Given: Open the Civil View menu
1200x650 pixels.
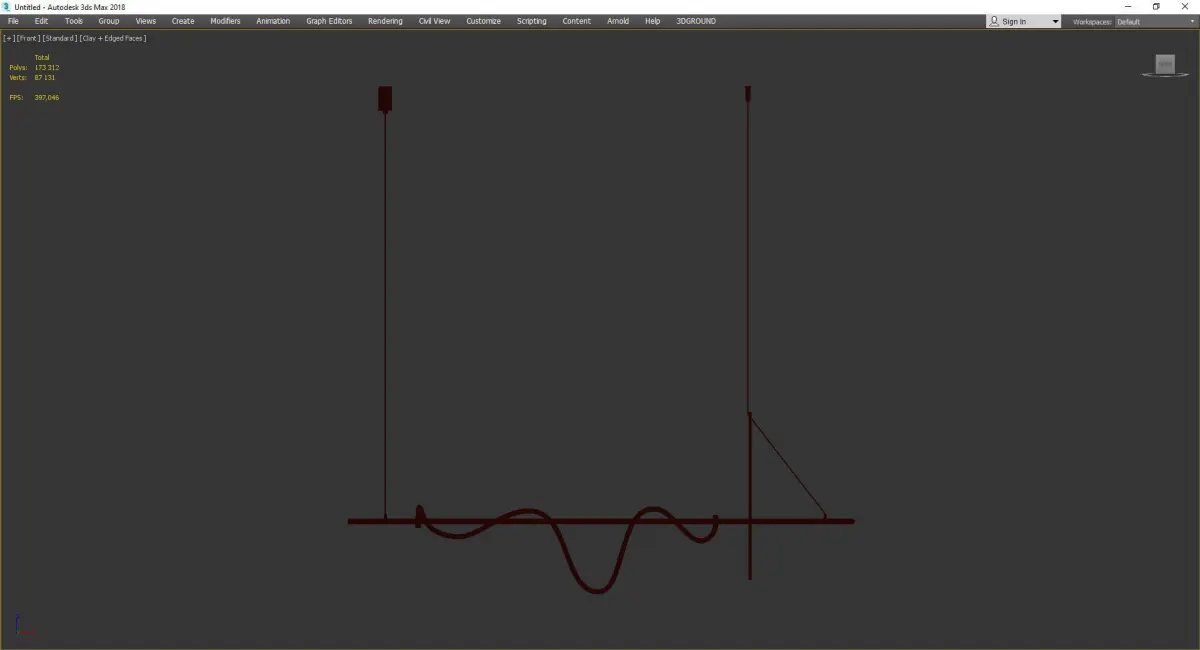Looking at the screenshot, I should [x=434, y=21].
